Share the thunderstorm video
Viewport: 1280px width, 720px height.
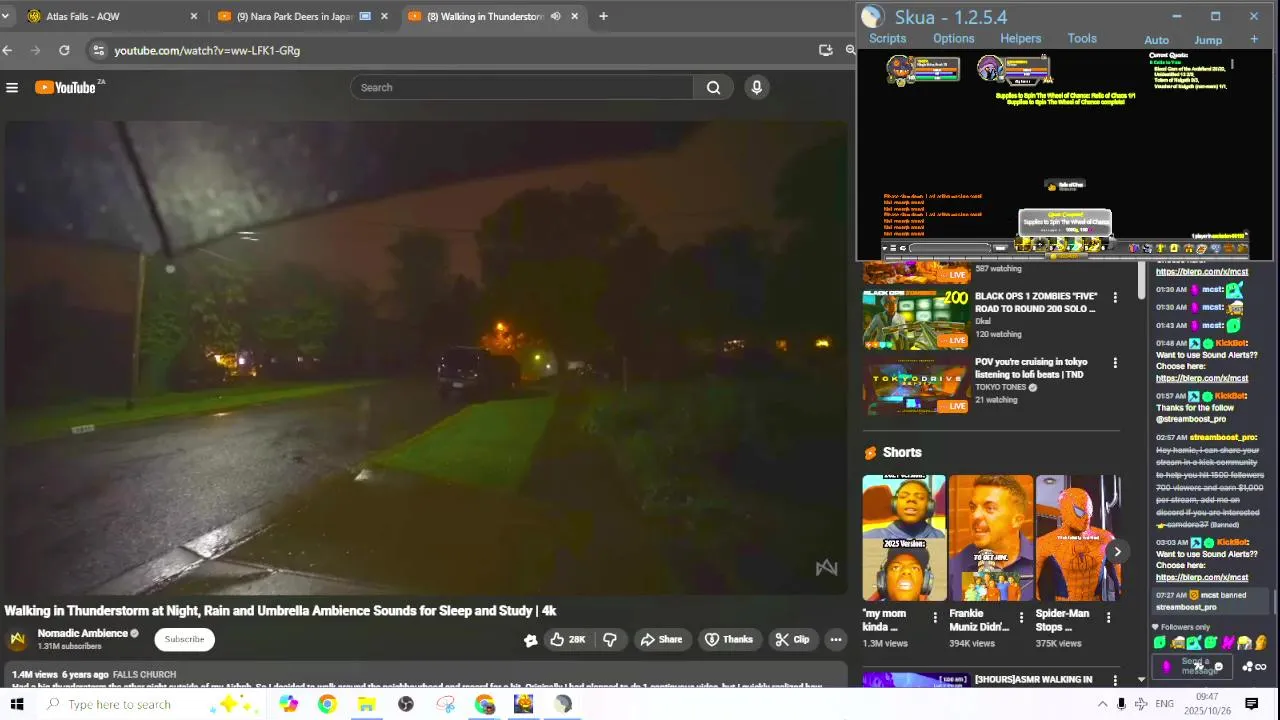pyautogui.click(x=661, y=640)
